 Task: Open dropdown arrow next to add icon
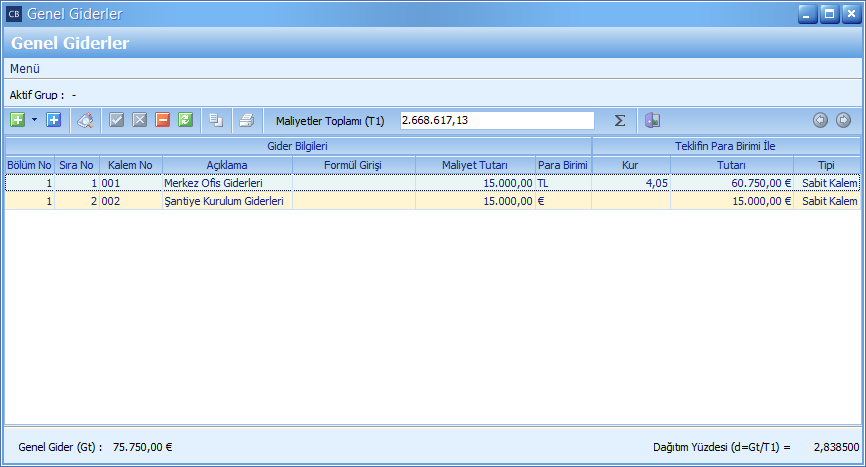point(34,120)
